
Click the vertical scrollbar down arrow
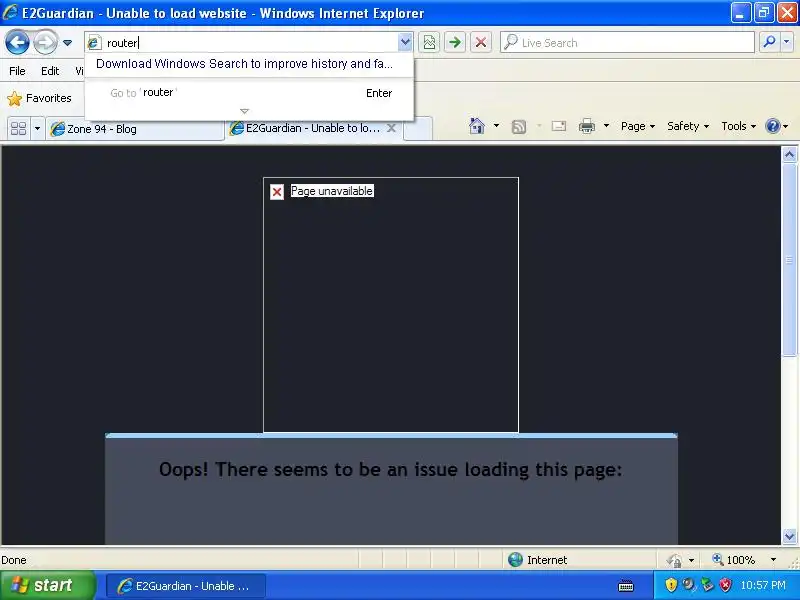(789, 536)
